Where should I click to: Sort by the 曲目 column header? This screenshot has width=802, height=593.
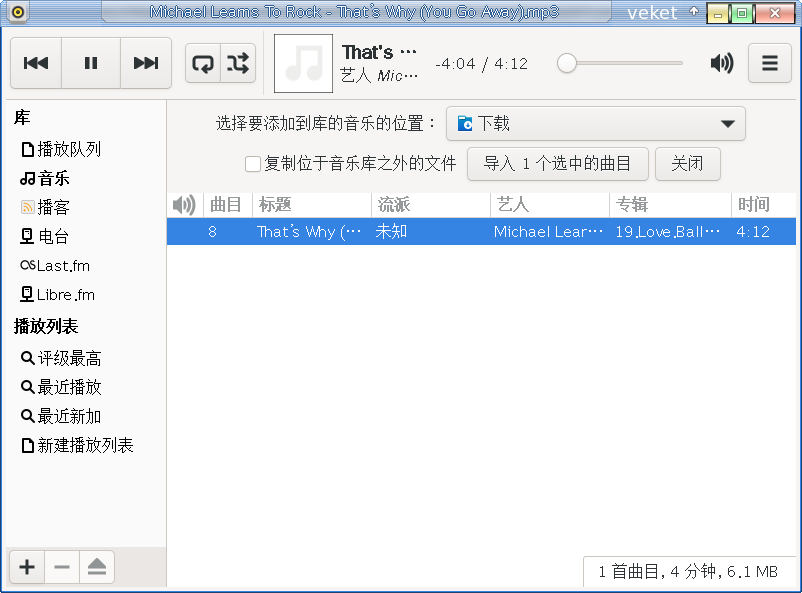tap(226, 205)
